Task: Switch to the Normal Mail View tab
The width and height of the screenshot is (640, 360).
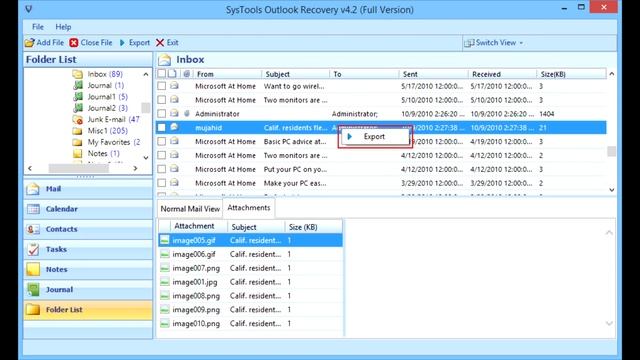Action: click(x=190, y=209)
